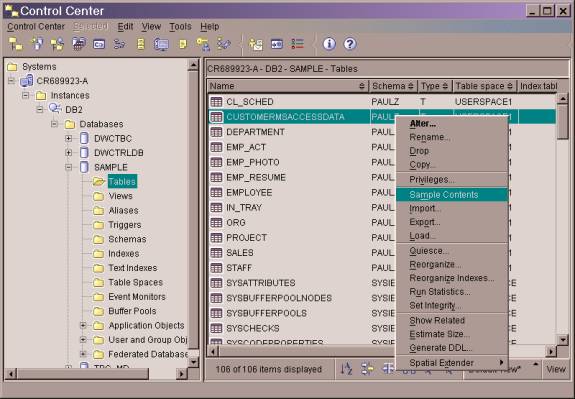Click the A-Z sort icon below the table
Image resolution: width=575 pixels, height=399 pixels.
point(346,369)
